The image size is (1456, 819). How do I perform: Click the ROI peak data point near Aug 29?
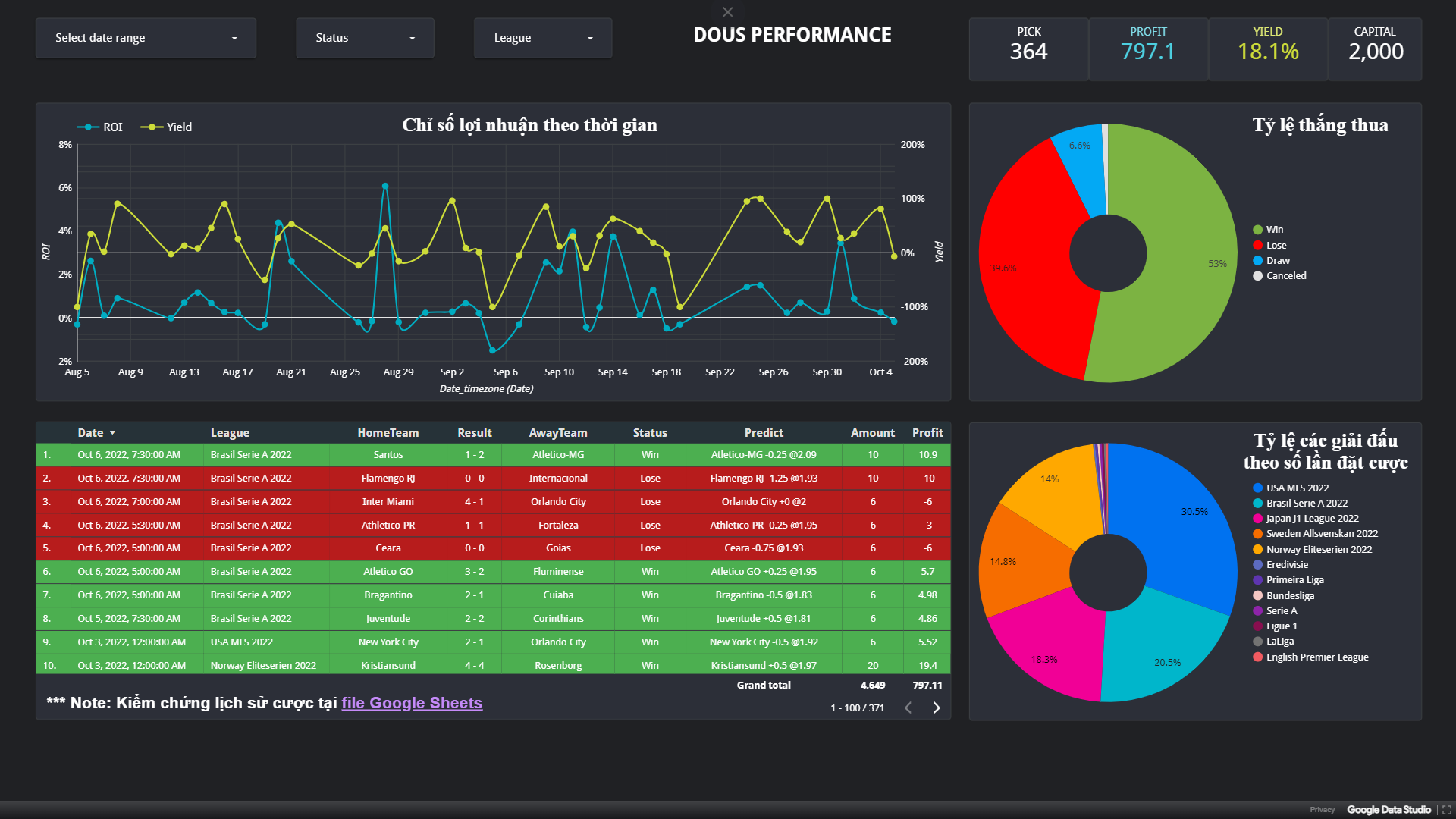coord(385,186)
